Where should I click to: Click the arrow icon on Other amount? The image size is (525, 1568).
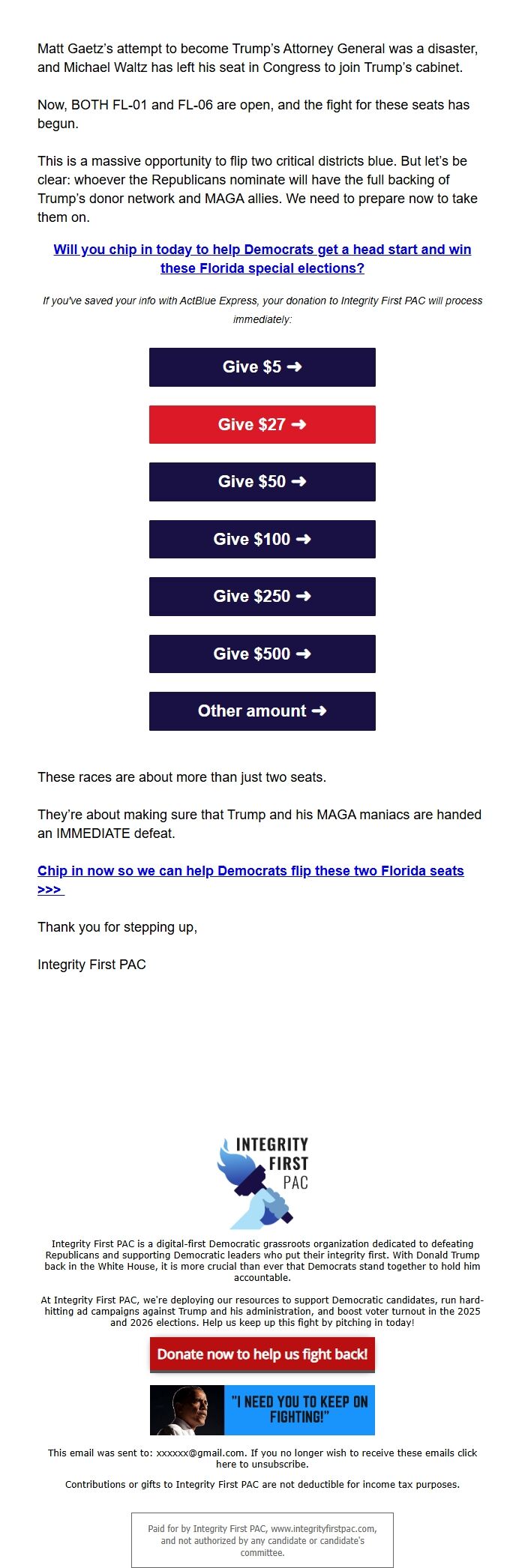click(319, 711)
